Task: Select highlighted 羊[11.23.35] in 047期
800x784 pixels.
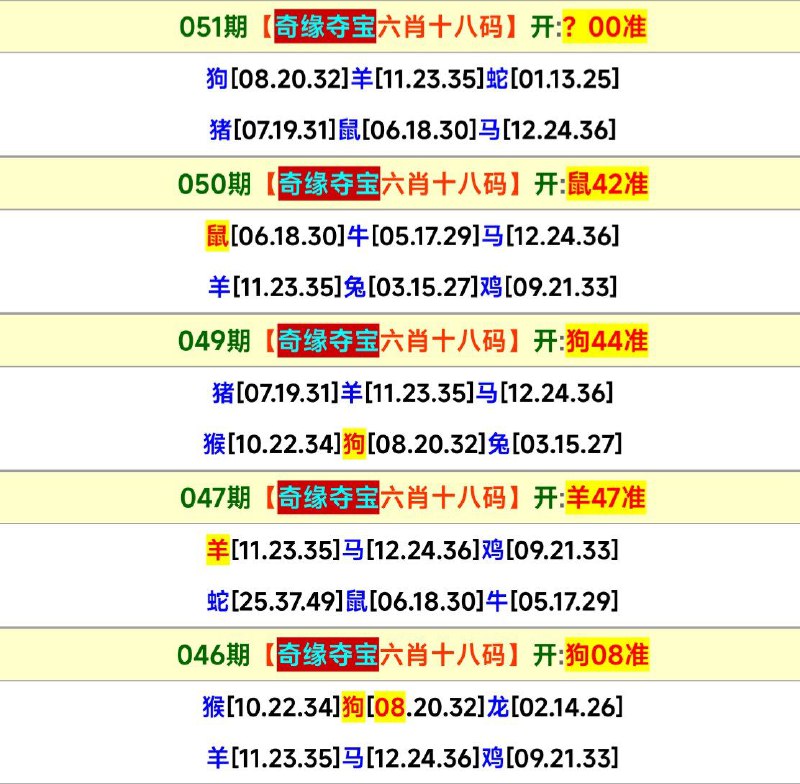Action: point(273,550)
